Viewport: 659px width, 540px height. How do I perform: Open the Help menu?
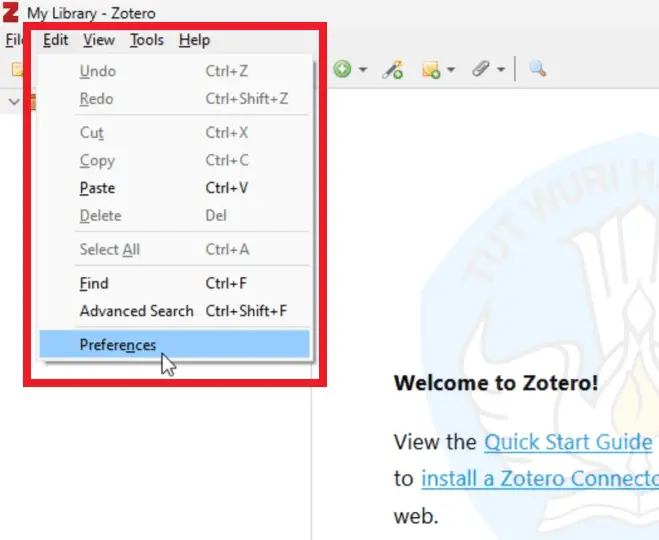(194, 40)
